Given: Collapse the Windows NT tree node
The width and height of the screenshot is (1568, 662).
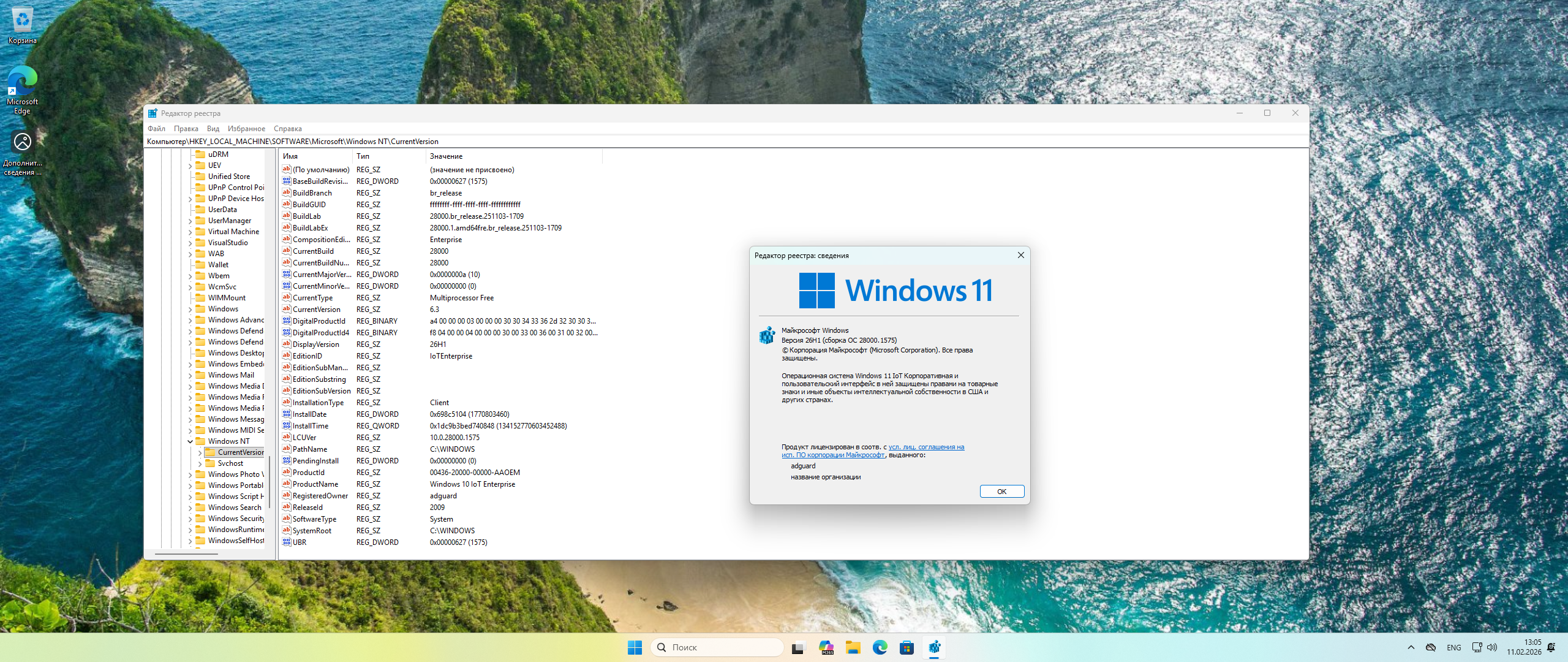Looking at the screenshot, I should (190, 441).
